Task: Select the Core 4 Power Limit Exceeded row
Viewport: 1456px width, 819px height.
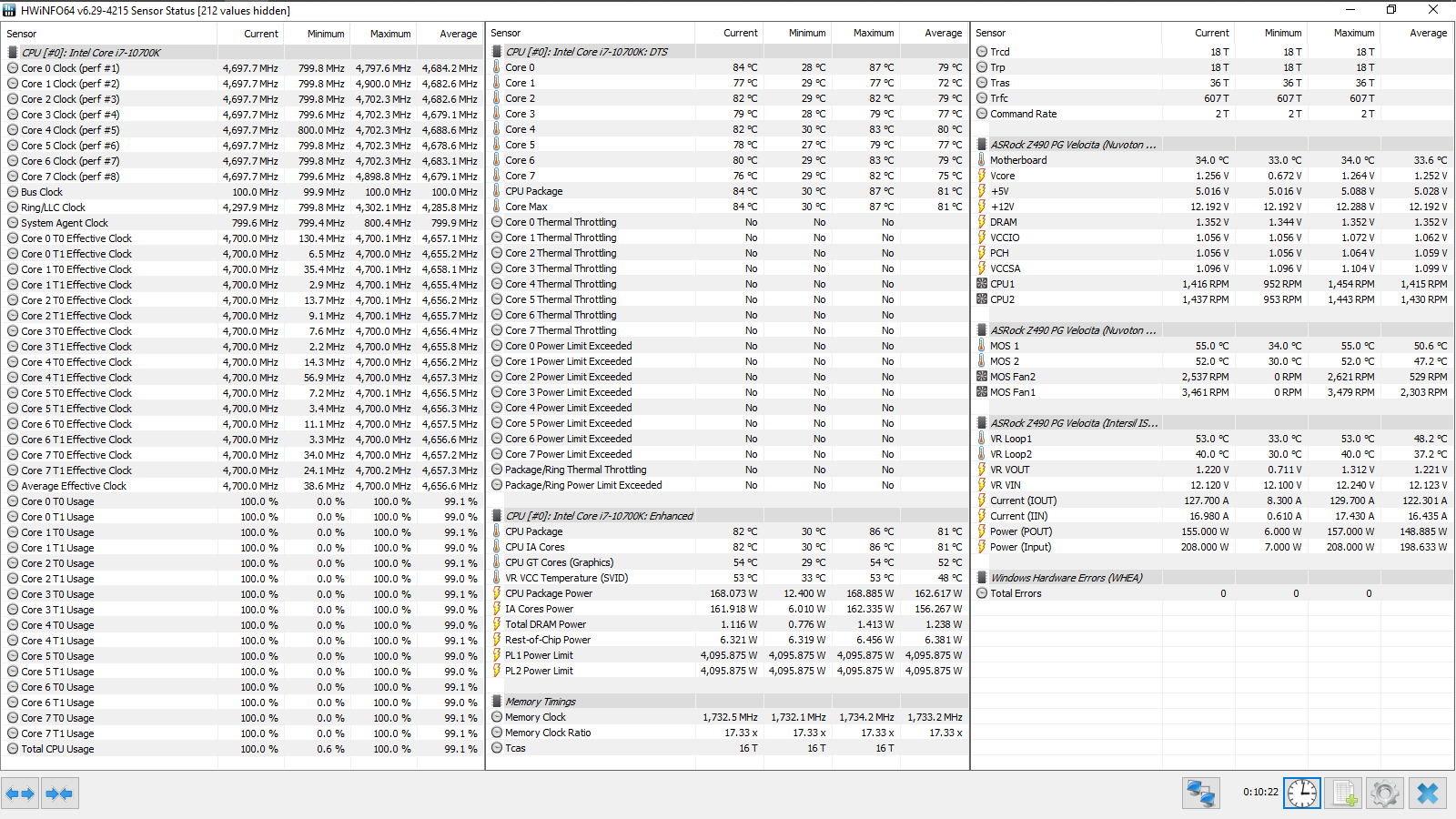Action: pos(727,408)
